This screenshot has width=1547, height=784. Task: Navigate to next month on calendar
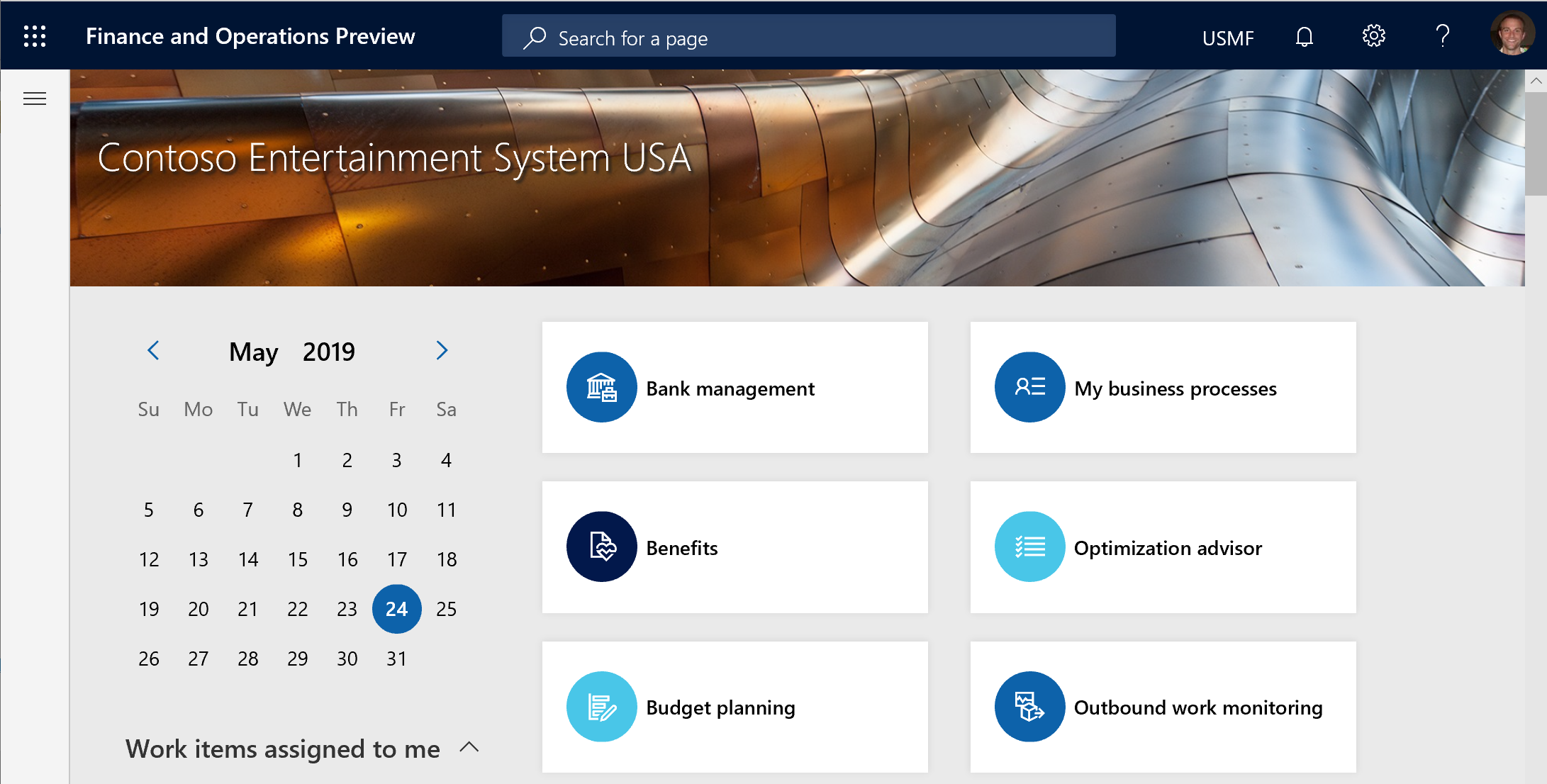click(441, 352)
